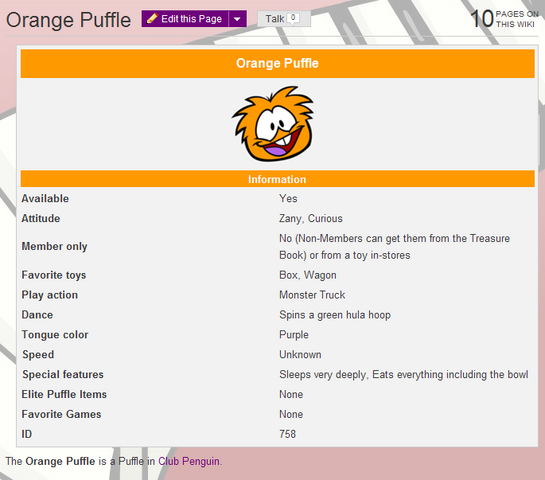Viewport: 545px width, 480px height.
Task: Click the 'Favorite toys' label
Action: 54,275
